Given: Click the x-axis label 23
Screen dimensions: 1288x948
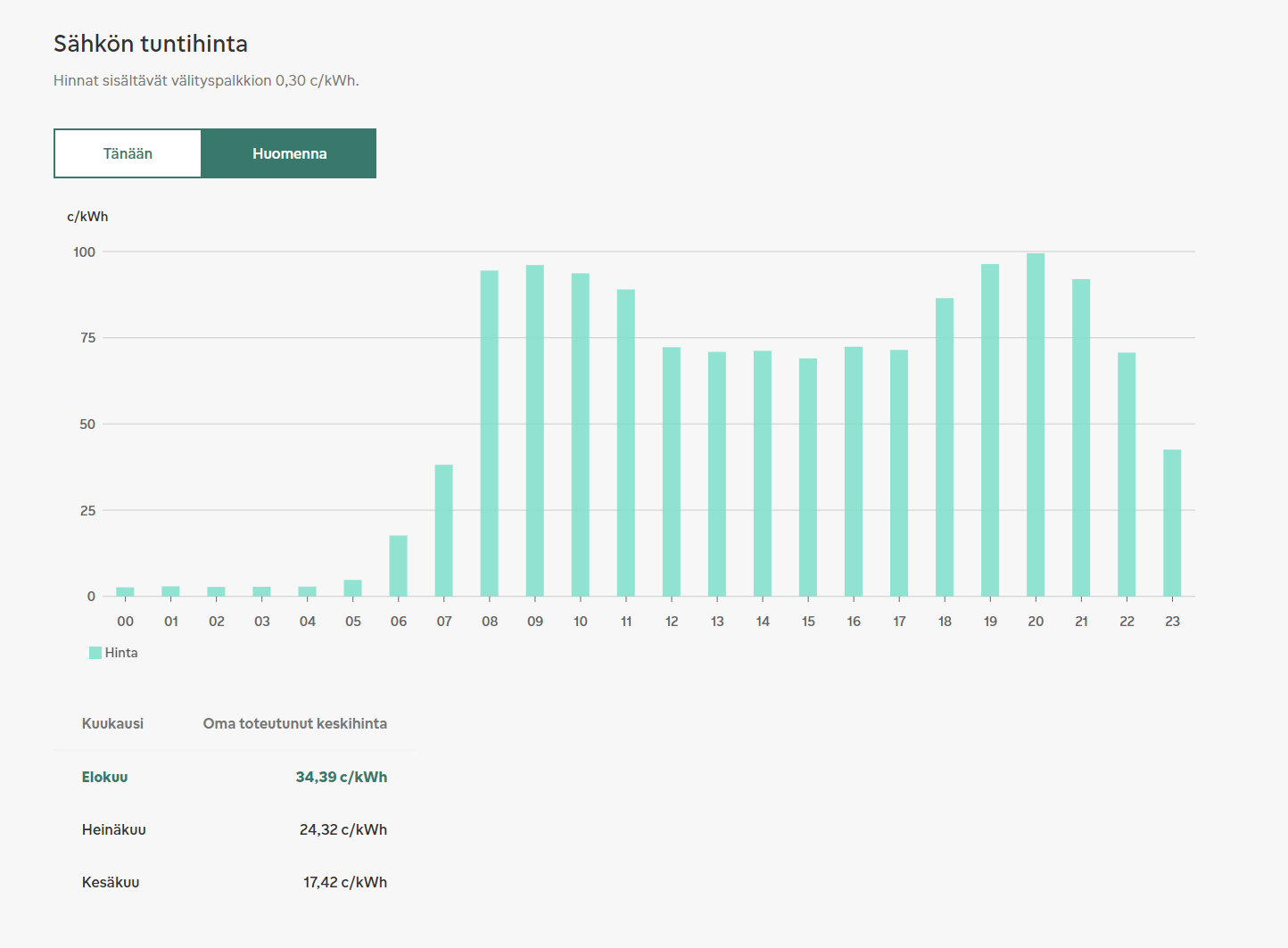Looking at the screenshot, I should [1172, 622].
